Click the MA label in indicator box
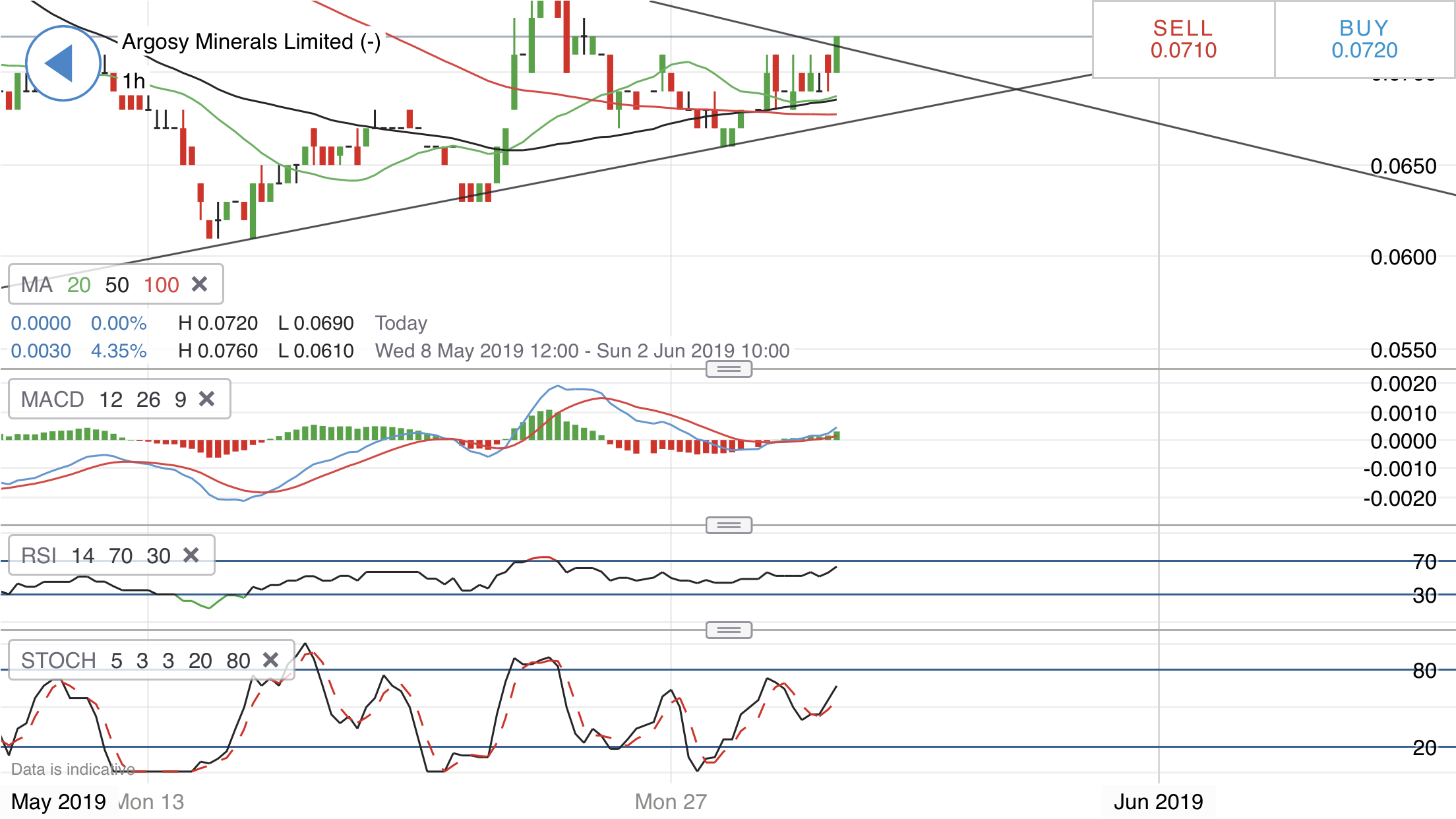This screenshot has width=1456, height=819. click(36, 285)
